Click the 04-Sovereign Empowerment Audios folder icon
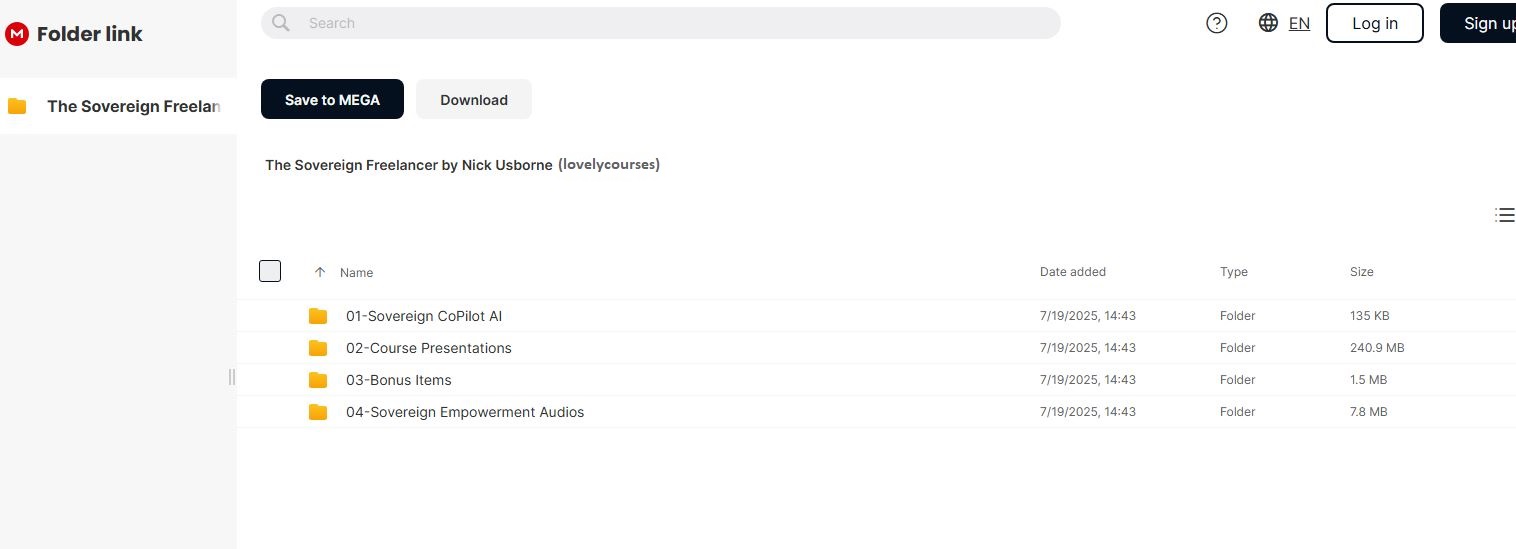The width and height of the screenshot is (1516, 549). (x=318, y=412)
